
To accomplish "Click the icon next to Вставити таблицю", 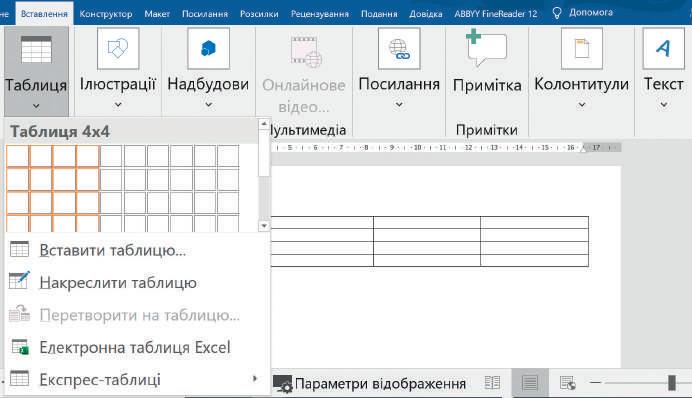I will (19, 249).
